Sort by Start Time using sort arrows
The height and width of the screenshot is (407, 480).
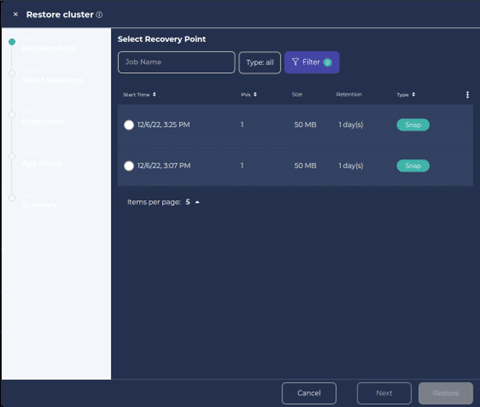(x=154, y=95)
